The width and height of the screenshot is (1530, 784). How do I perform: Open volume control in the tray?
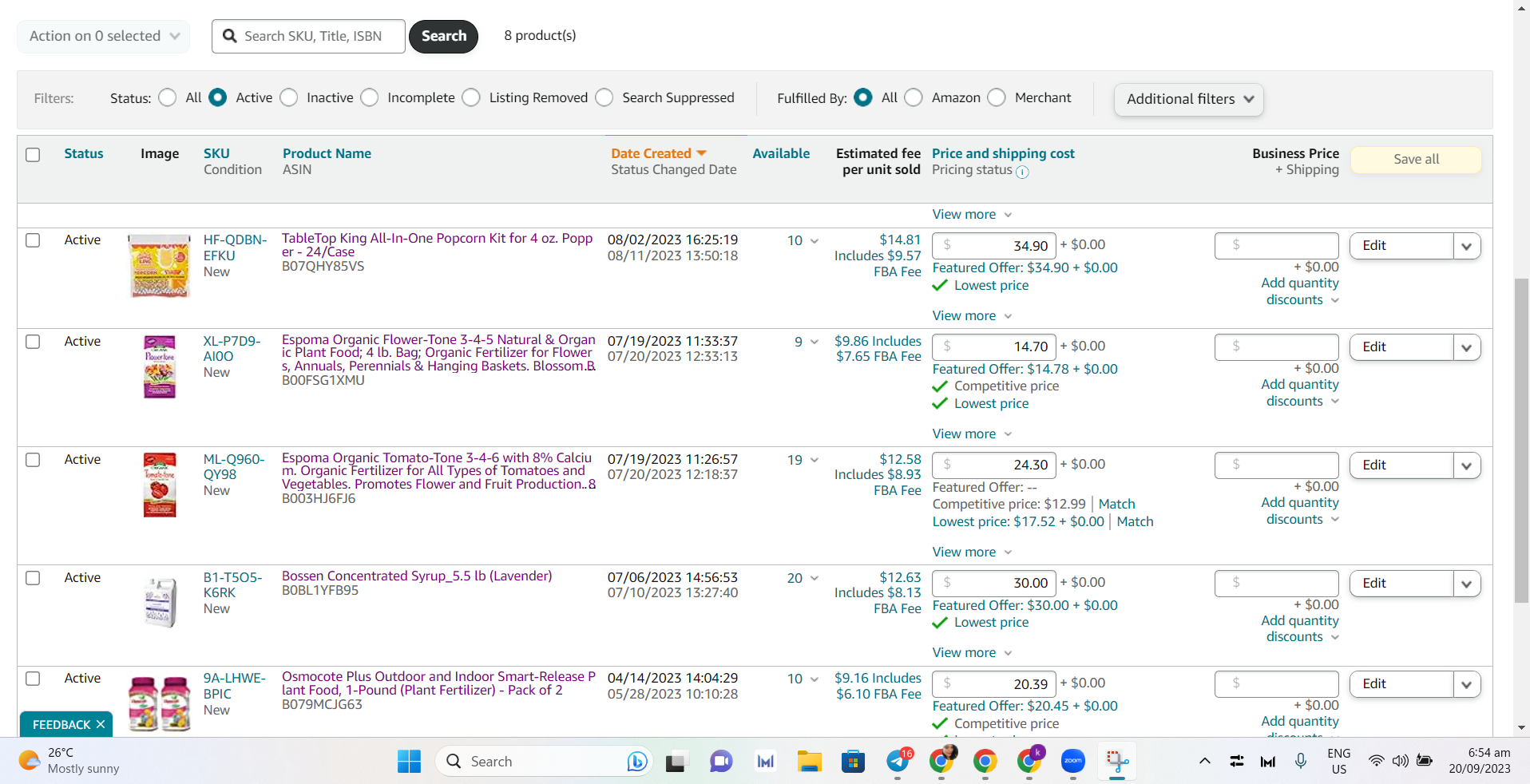[x=1400, y=761]
